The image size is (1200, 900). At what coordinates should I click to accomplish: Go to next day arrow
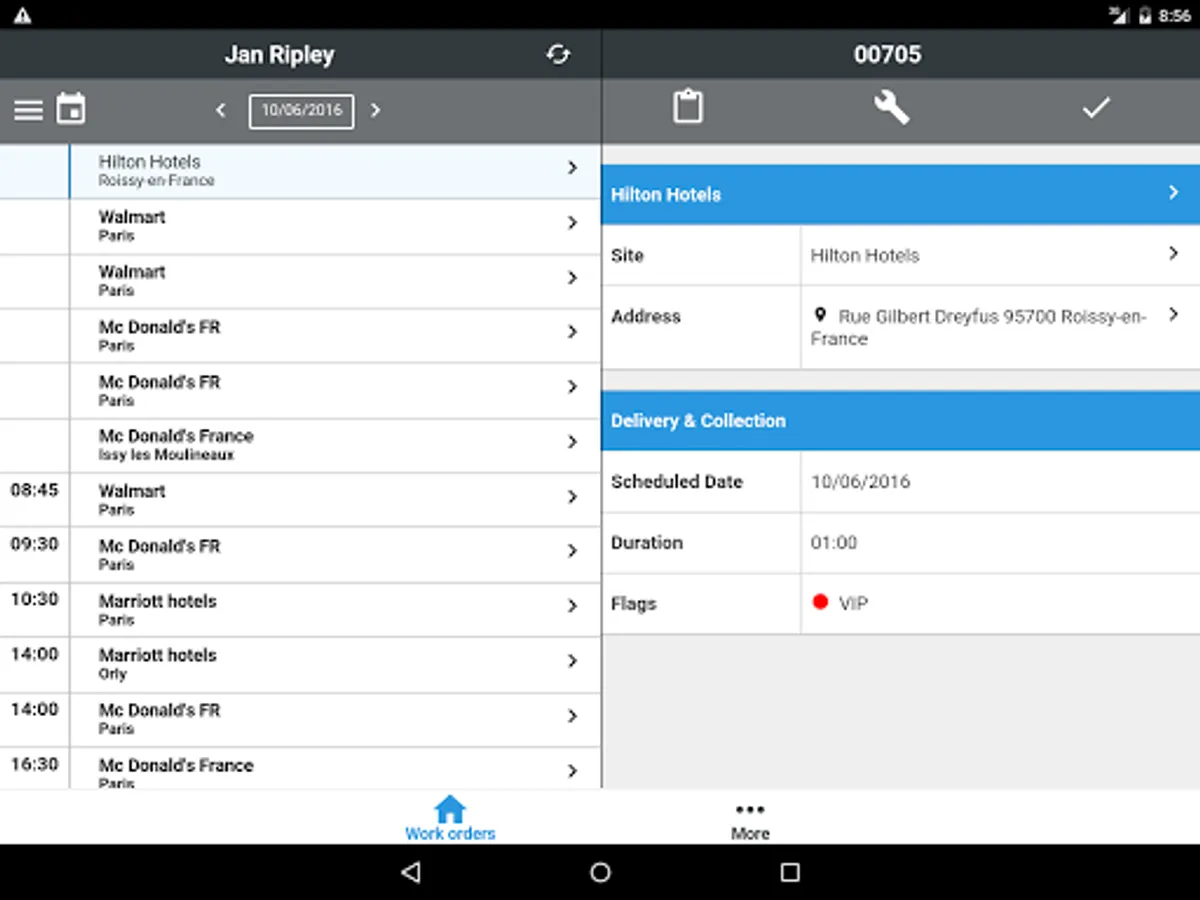[376, 110]
